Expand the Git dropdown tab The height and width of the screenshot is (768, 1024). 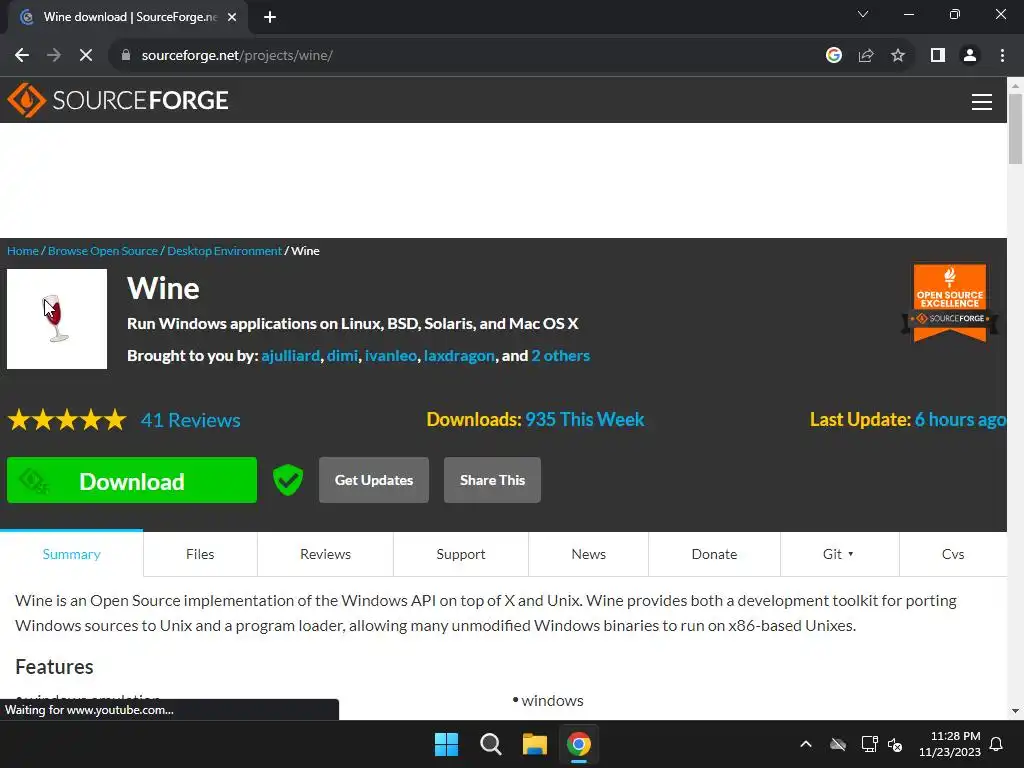click(839, 554)
